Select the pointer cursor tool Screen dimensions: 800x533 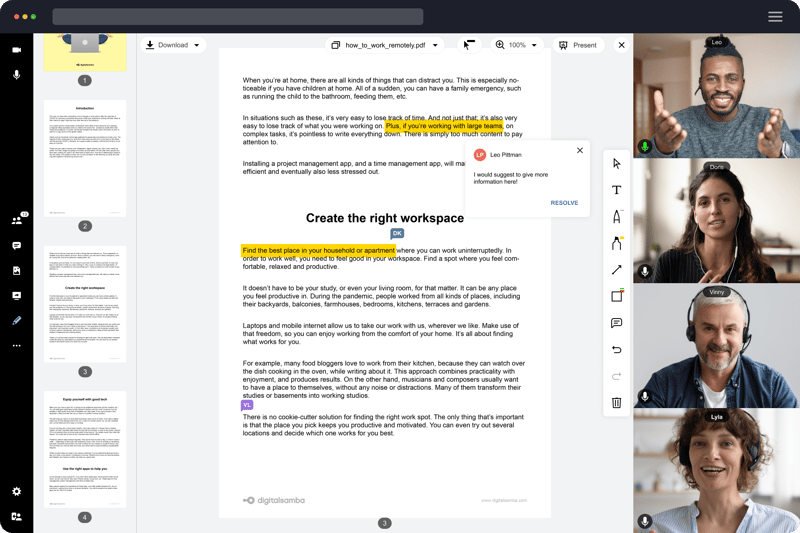point(616,164)
